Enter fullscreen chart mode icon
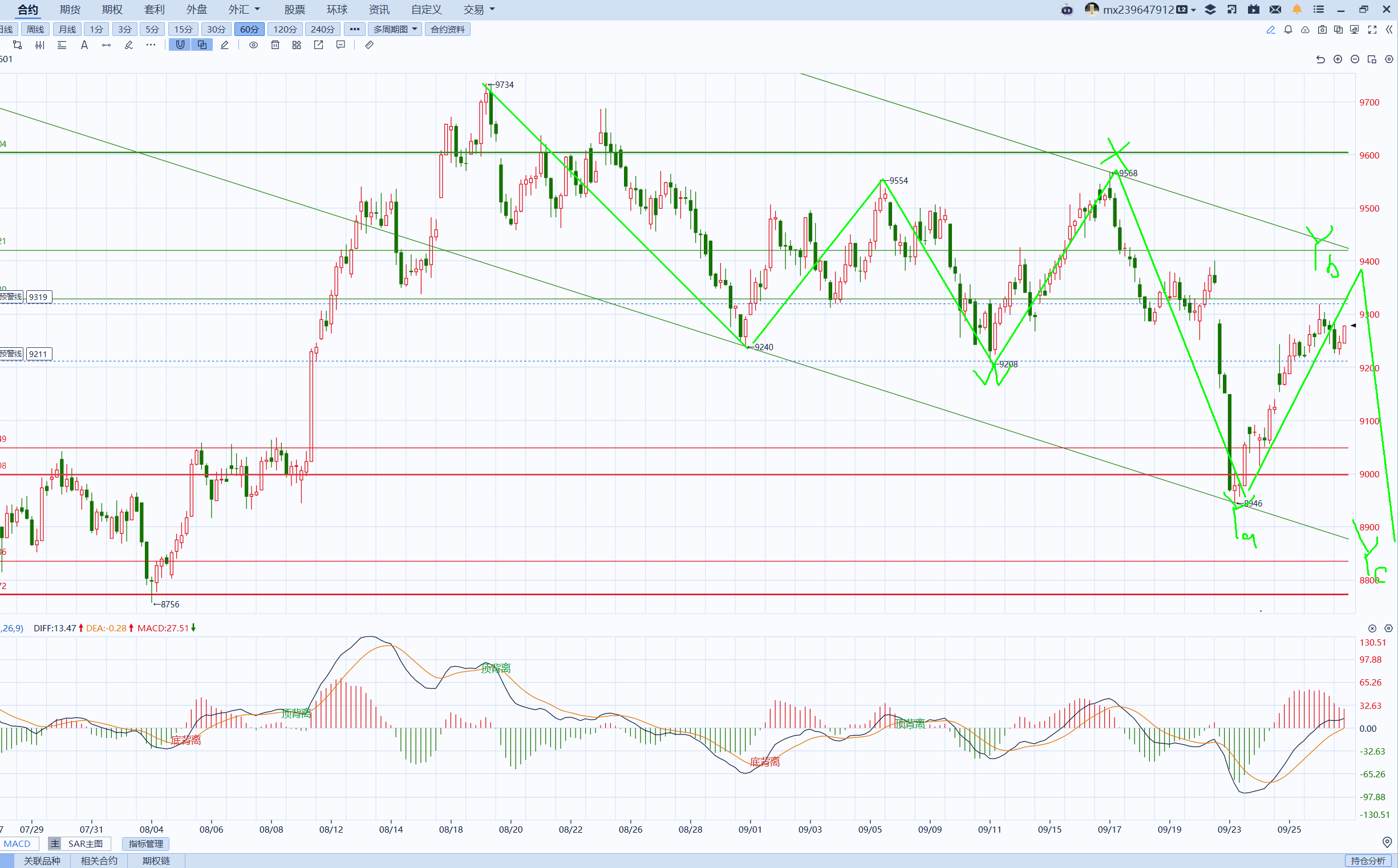 pos(1372,29)
